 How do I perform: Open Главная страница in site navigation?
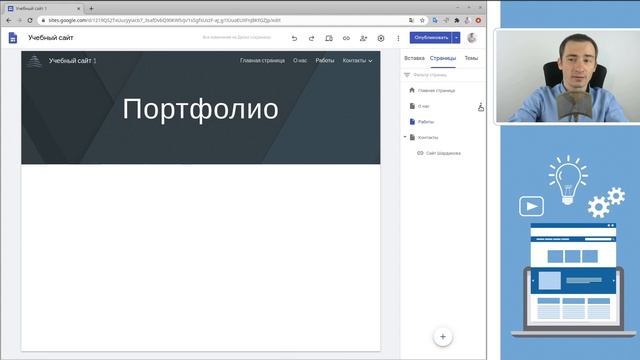pos(262,60)
